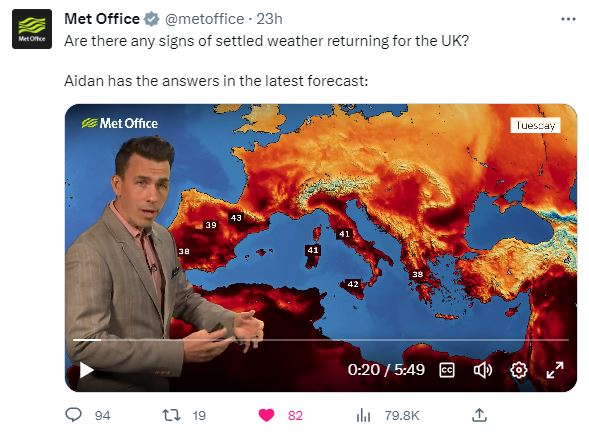
Task: Toggle closed captions on the video
Action: coord(447,370)
